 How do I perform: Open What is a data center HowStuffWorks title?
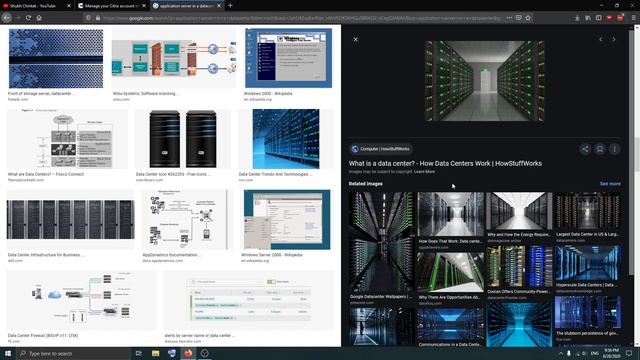(445, 163)
